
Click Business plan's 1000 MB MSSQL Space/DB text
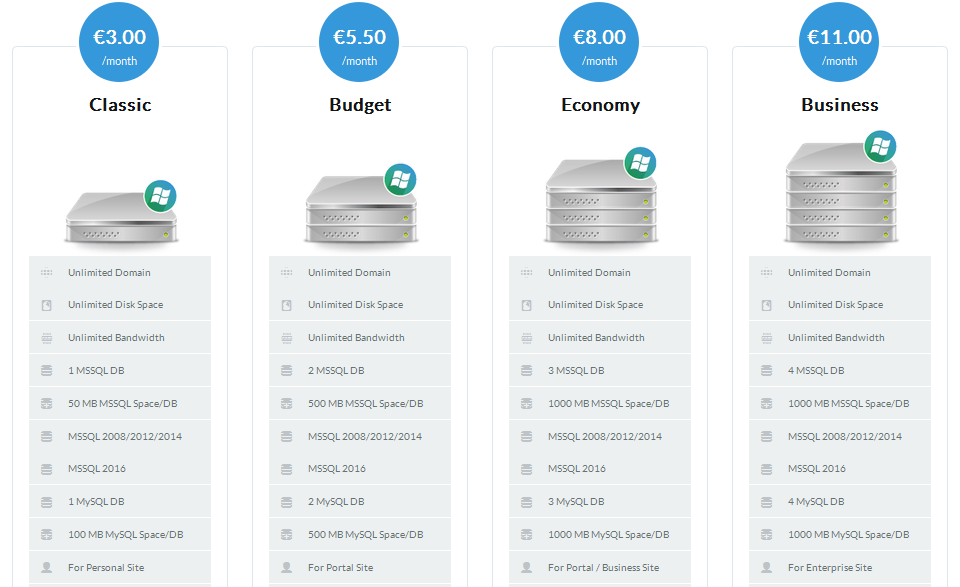coord(849,403)
